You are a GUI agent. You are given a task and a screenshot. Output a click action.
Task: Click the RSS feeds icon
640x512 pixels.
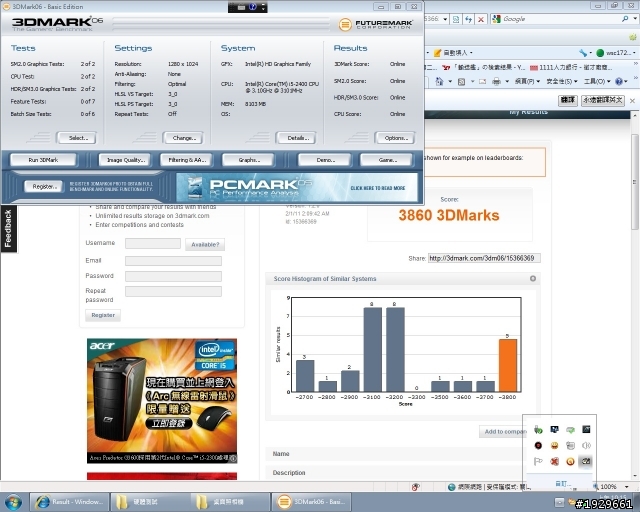pos(461,81)
